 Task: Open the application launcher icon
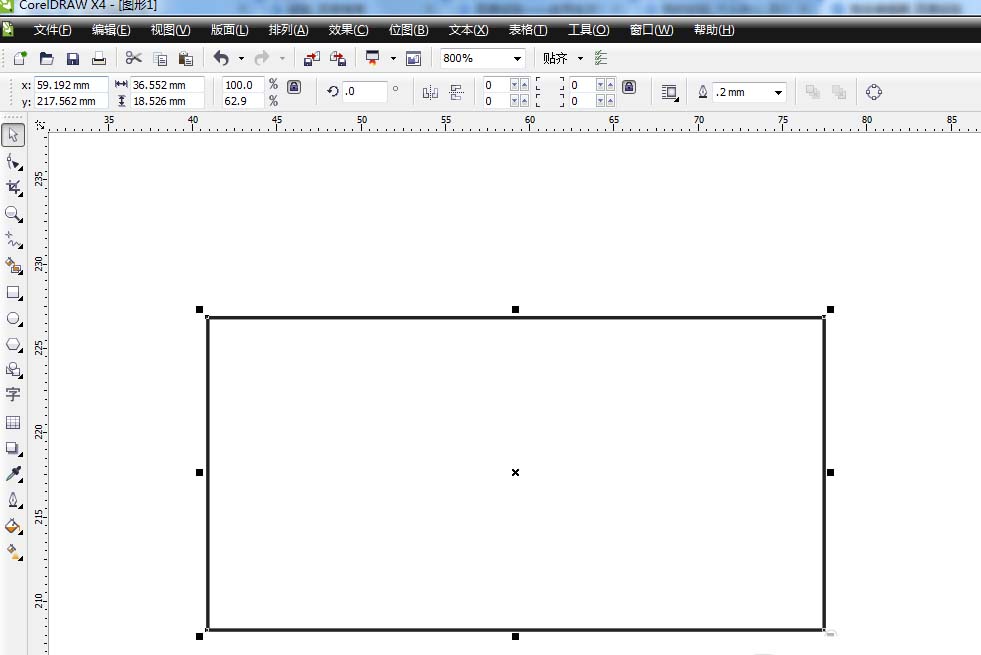pos(373,58)
